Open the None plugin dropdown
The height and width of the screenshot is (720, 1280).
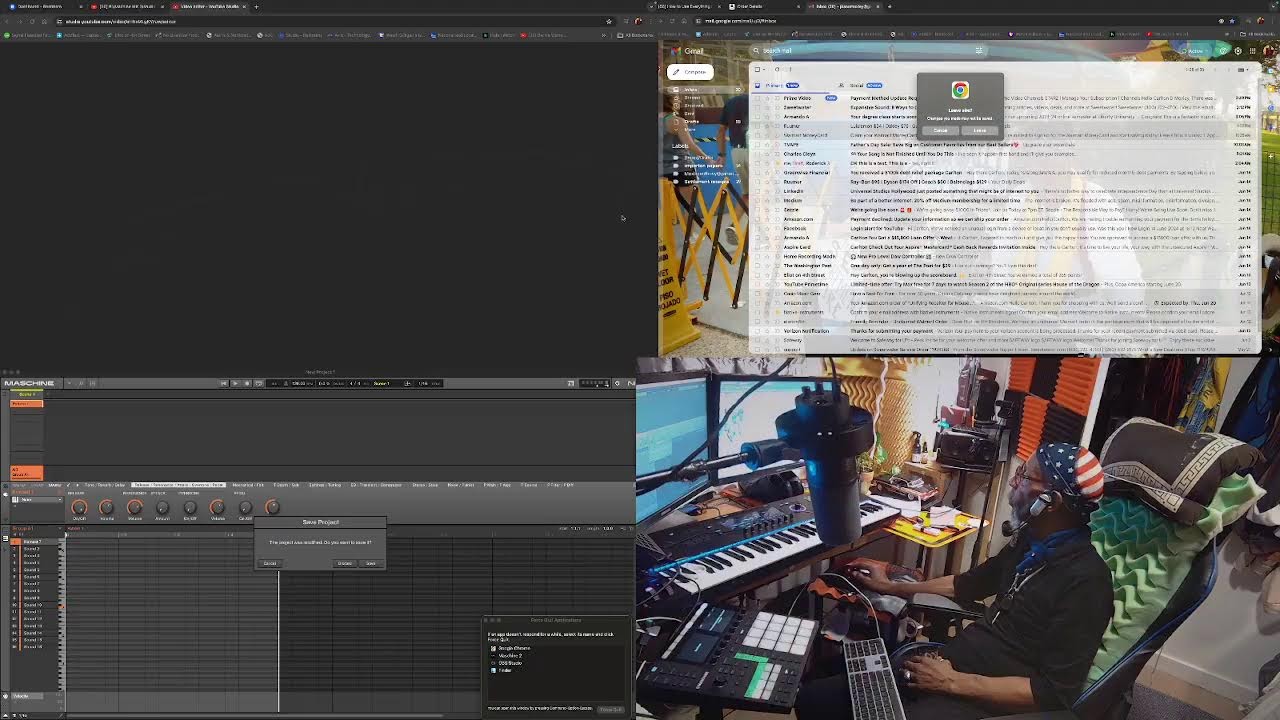click(37, 499)
